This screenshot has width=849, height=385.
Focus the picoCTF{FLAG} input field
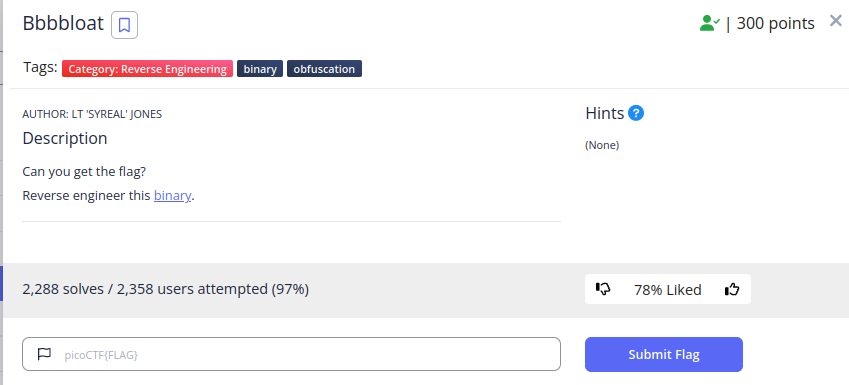pyautogui.click(x=291, y=354)
